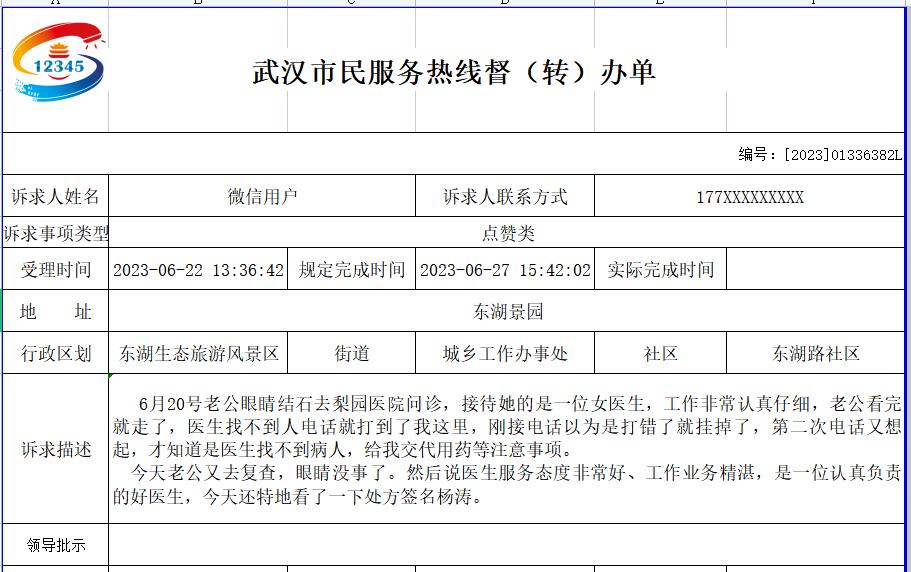
Task: Click the 街道 label cell
Action: coord(352,354)
